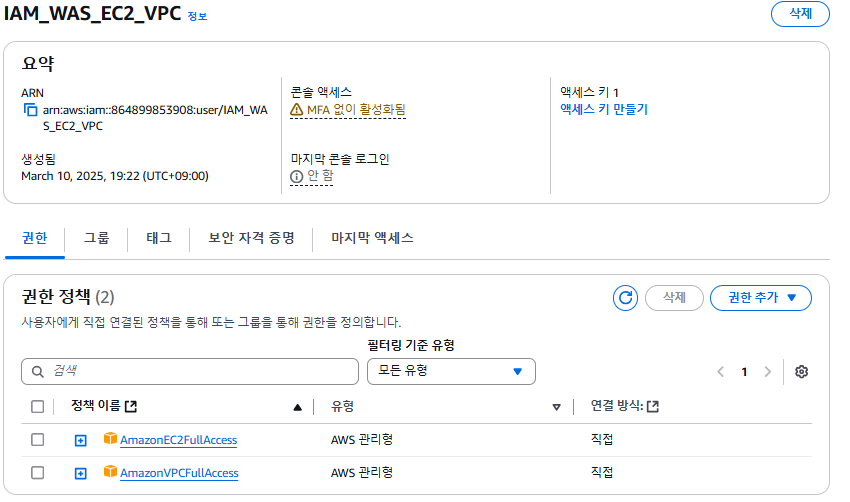Click the orange policy icon for AmazonVPCFullAccess
The width and height of the screenshot is (850, 502).
(x=110, y=471)
